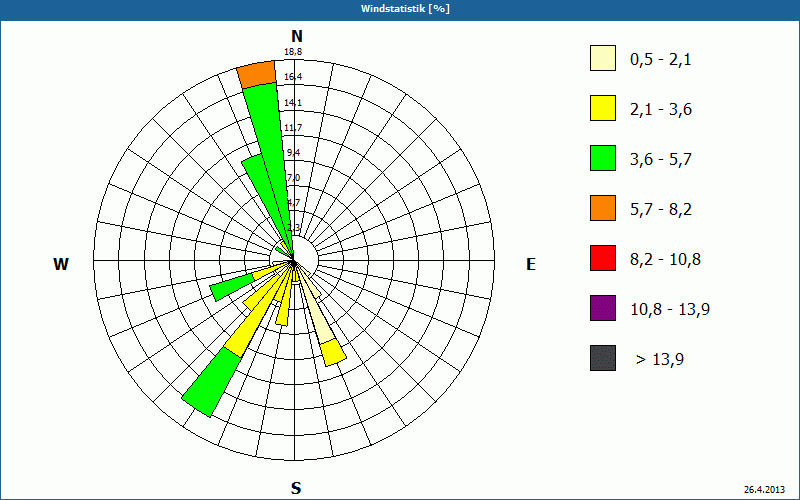Click the legend text '8,2 - 10,8'
The width and height of the screenshot is (800, 500).
665,260
